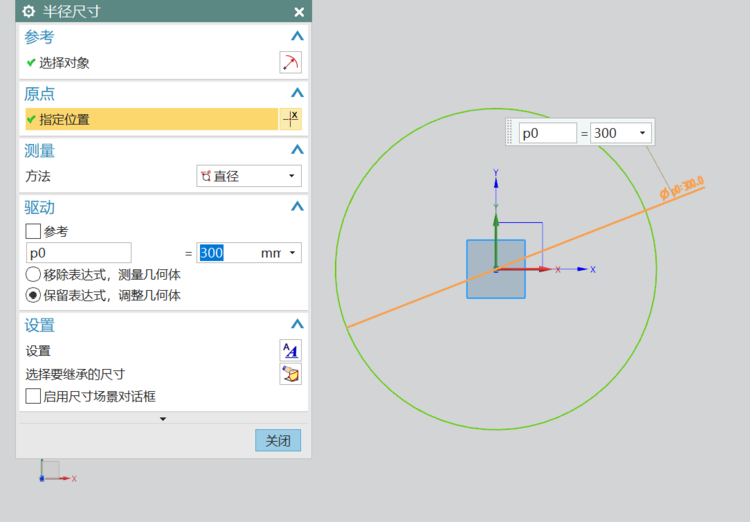Click the 选择对象 row
The width and height of the screenshot is (750, 522).
point(152,63)
